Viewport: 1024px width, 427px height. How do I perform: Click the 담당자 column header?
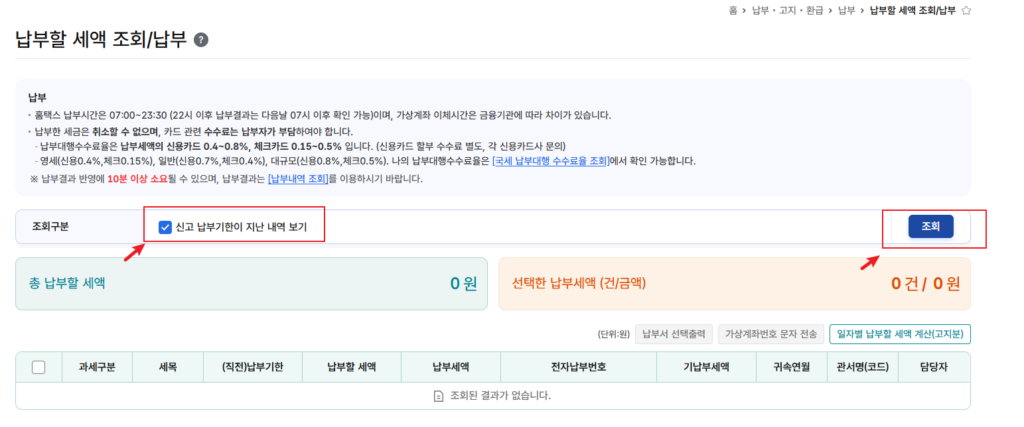[934, 367]
